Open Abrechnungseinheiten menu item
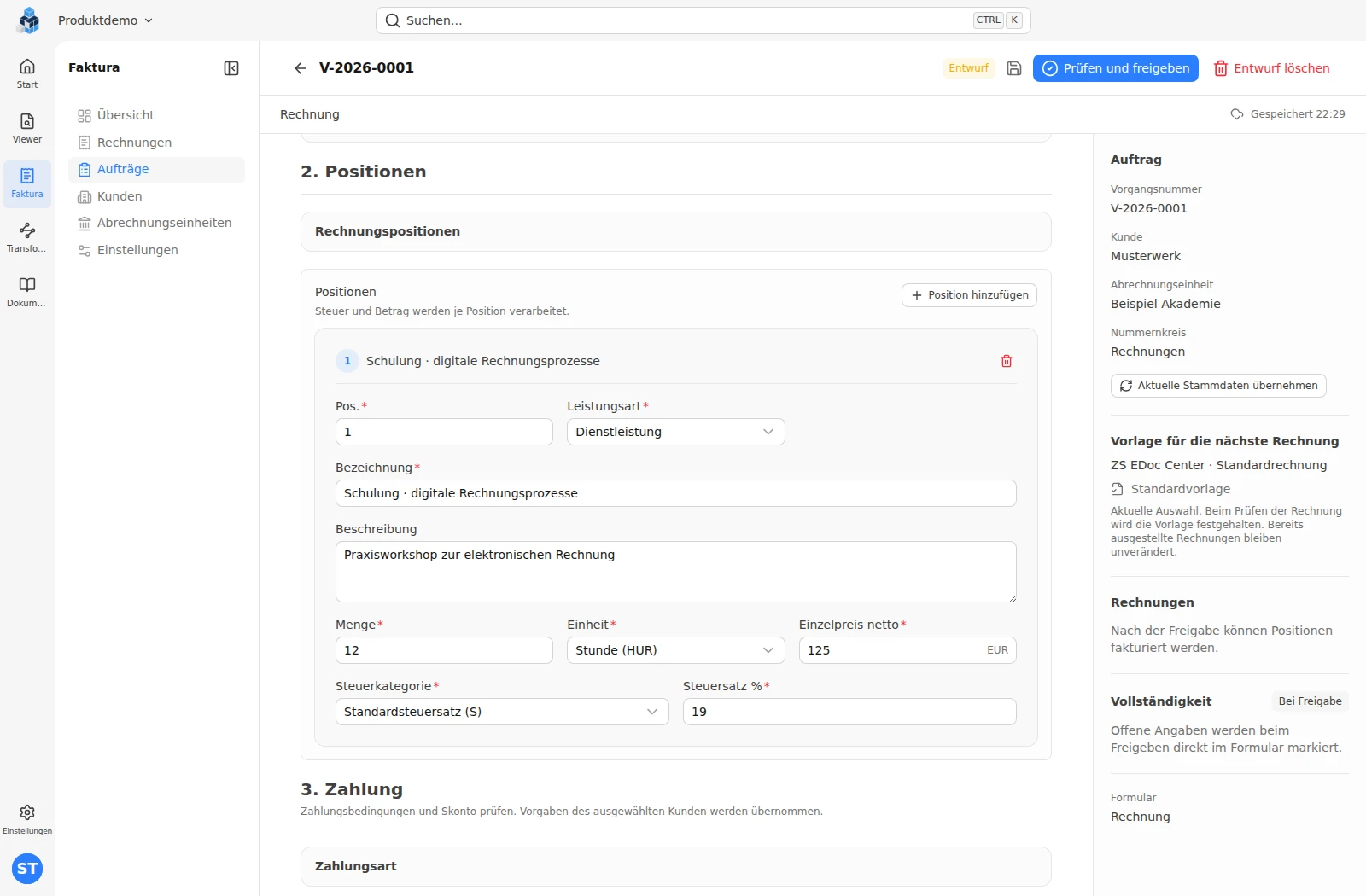1366x896 pixels. coord(156,223)
